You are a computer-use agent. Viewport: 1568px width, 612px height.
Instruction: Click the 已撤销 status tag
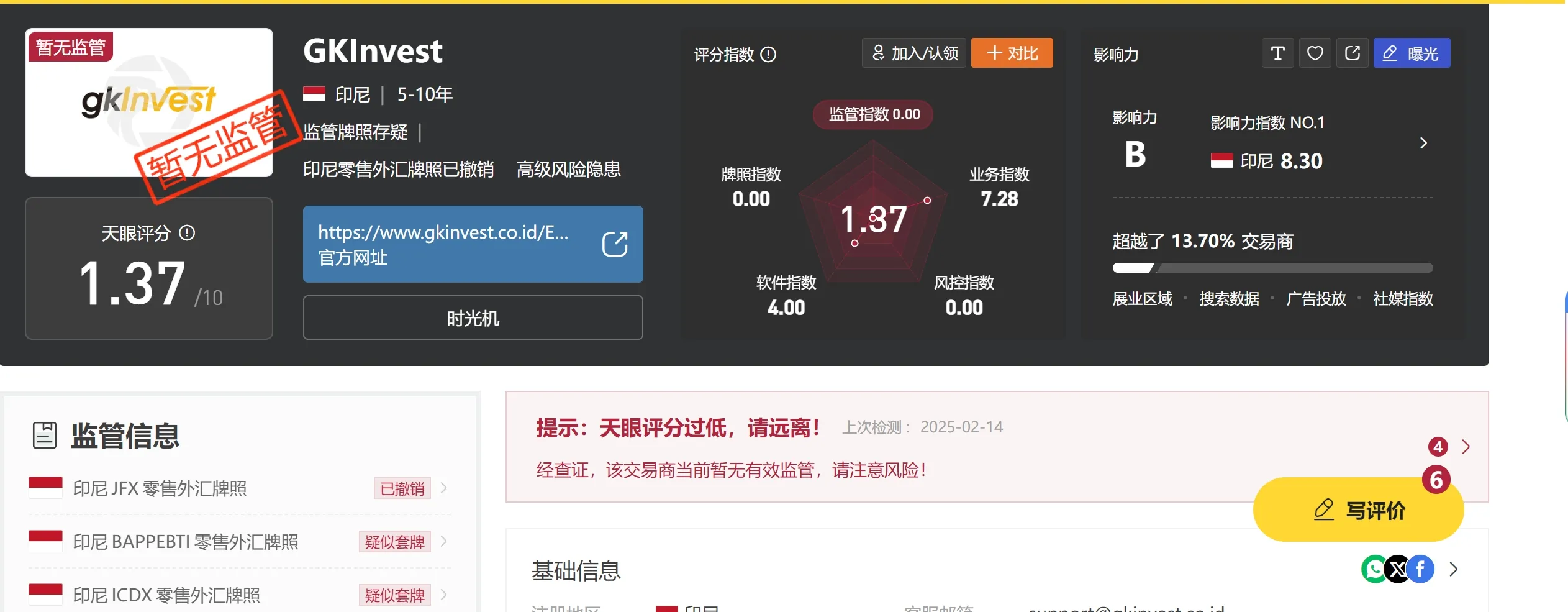coord(402,488)
